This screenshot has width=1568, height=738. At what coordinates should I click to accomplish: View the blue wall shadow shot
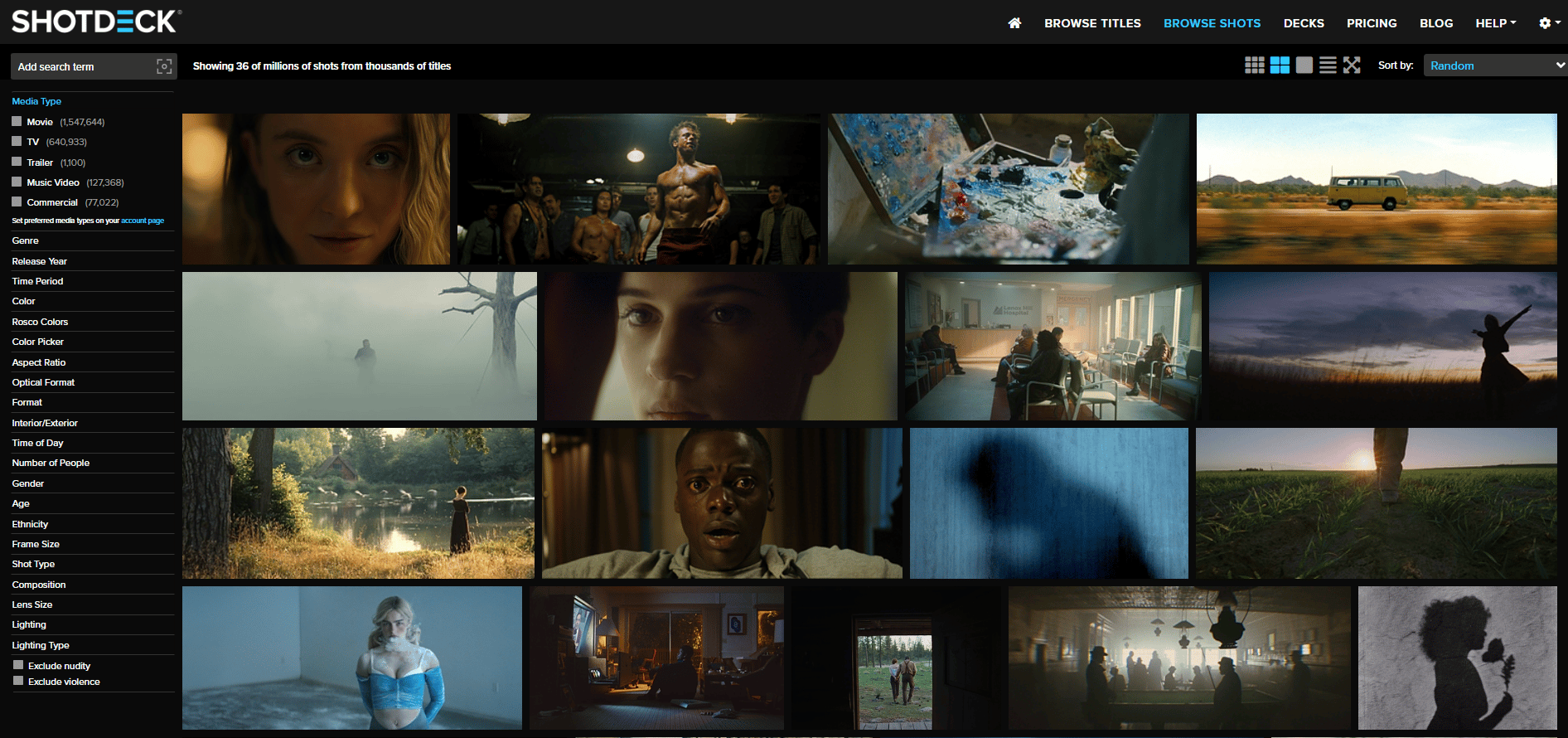pos(1049,503)
